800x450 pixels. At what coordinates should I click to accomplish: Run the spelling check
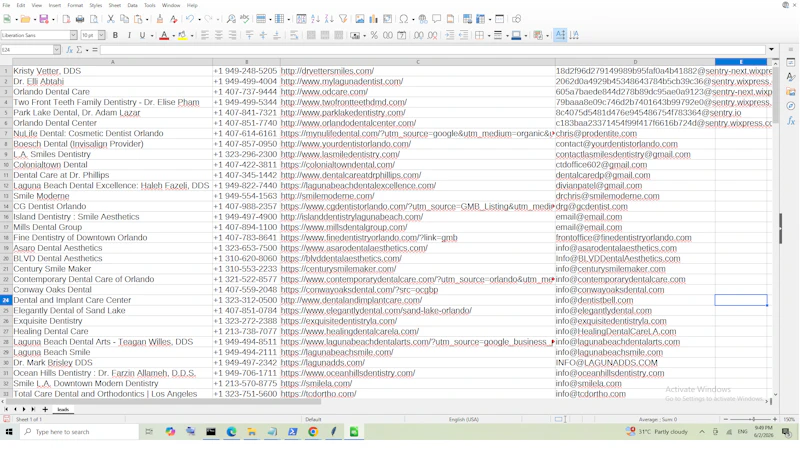click(245, 19)
